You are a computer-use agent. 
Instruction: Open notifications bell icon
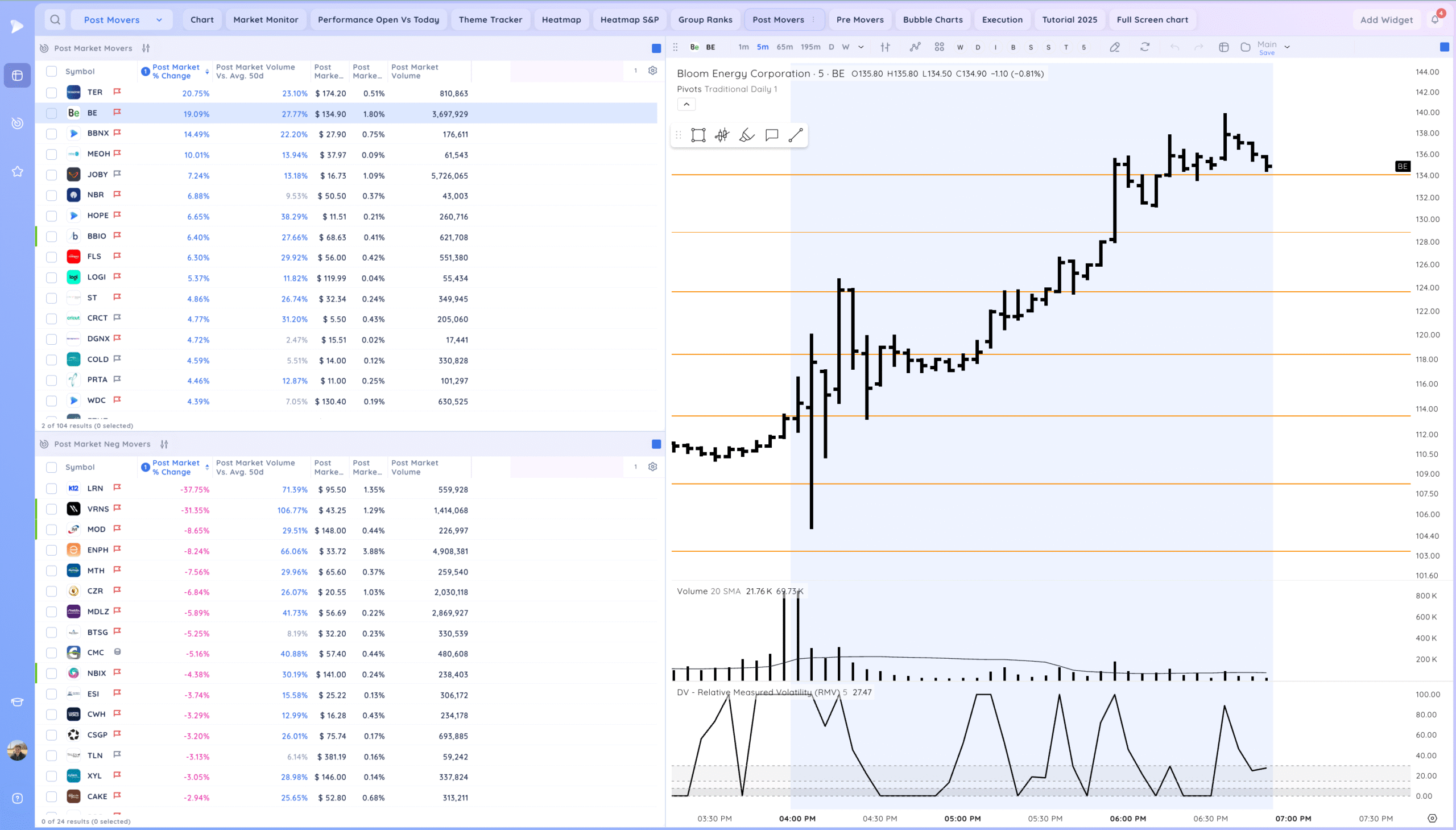[1434, 20]
